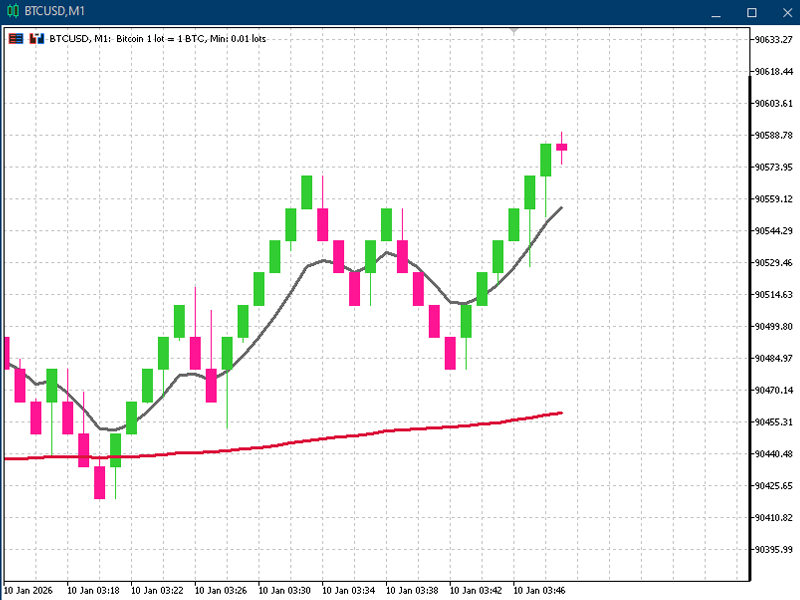Click the 10 Jan 03:30 time label
The width and height of the screenshot is (800, 600).
pyautogui.click(x=285, y=590)
